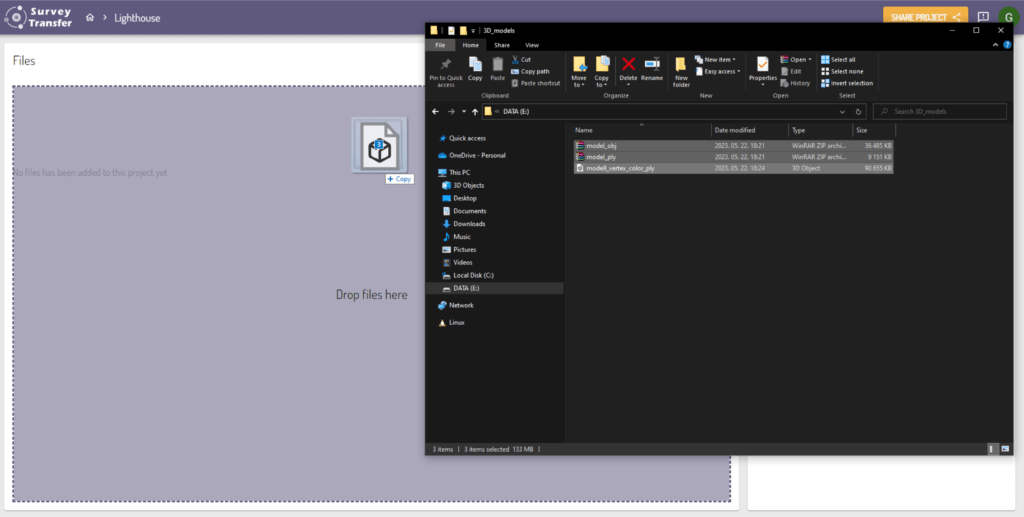Refresh the current folder view
This screenshot has height=517, width=1024.
coord(858,111)
